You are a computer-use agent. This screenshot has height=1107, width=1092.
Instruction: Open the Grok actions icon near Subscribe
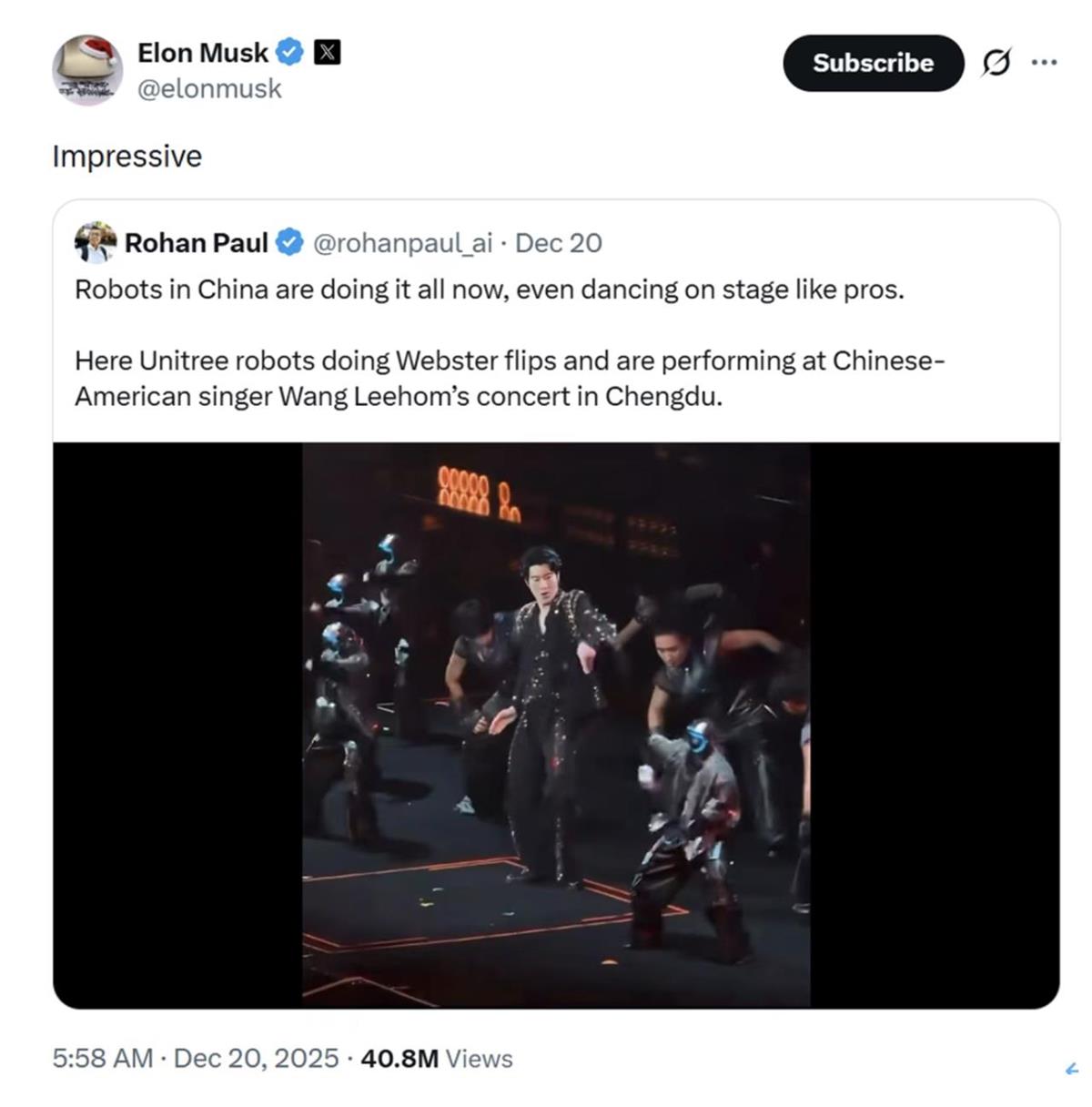995,64
